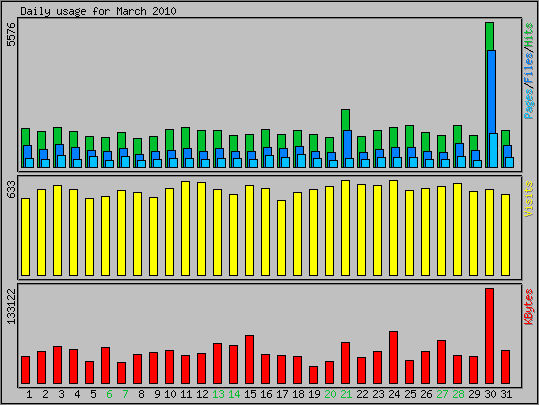539x405 pixels.
Task: Click the green day 20 axis label
Action: (x=330, y=394)
